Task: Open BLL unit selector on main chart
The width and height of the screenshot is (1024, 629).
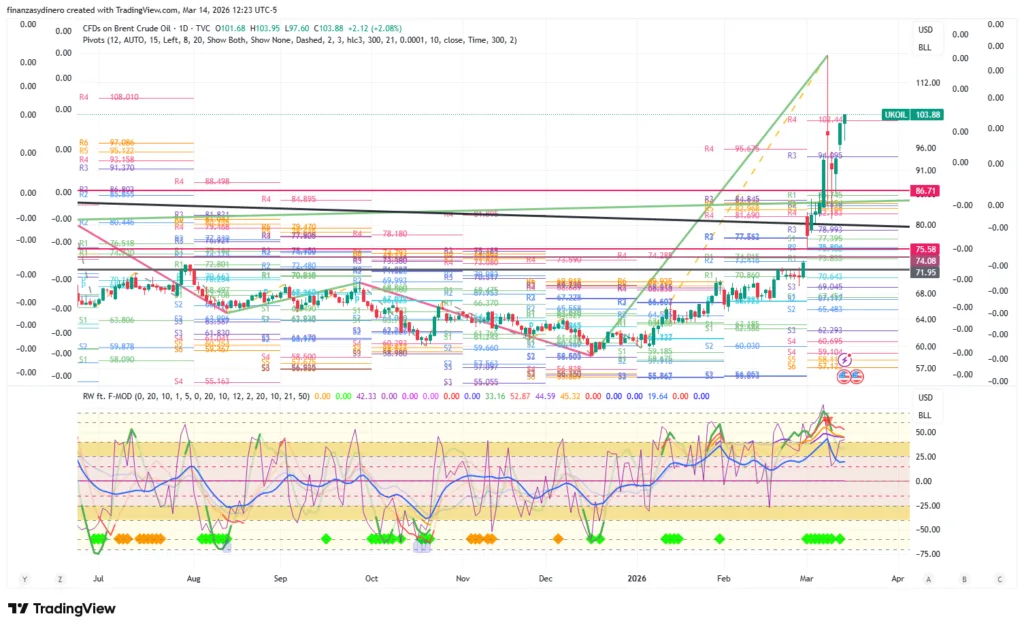Action: pyautogui.click(x=925, y=46)
